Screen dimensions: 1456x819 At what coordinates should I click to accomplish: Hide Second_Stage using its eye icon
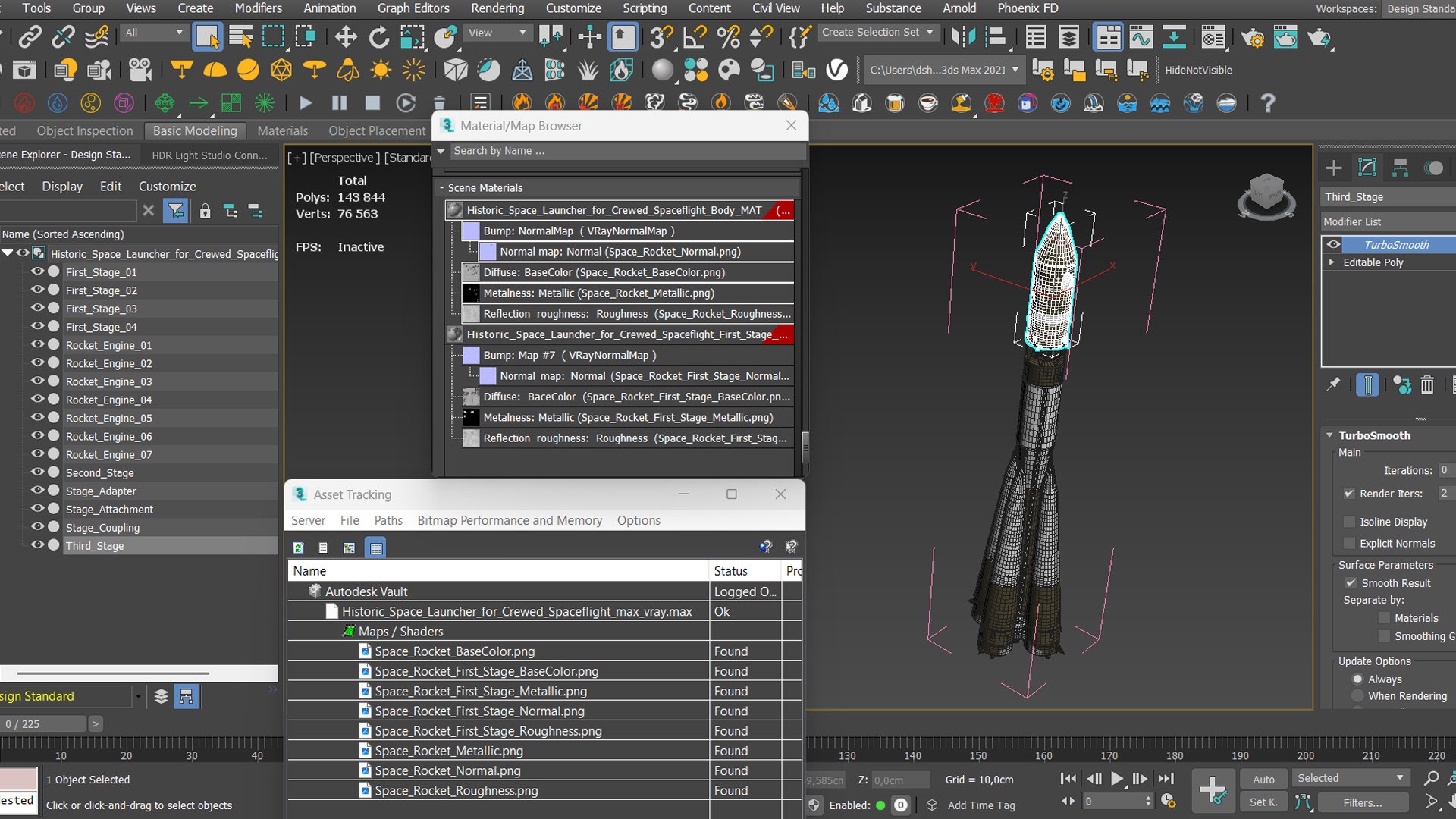click(36, 472)
